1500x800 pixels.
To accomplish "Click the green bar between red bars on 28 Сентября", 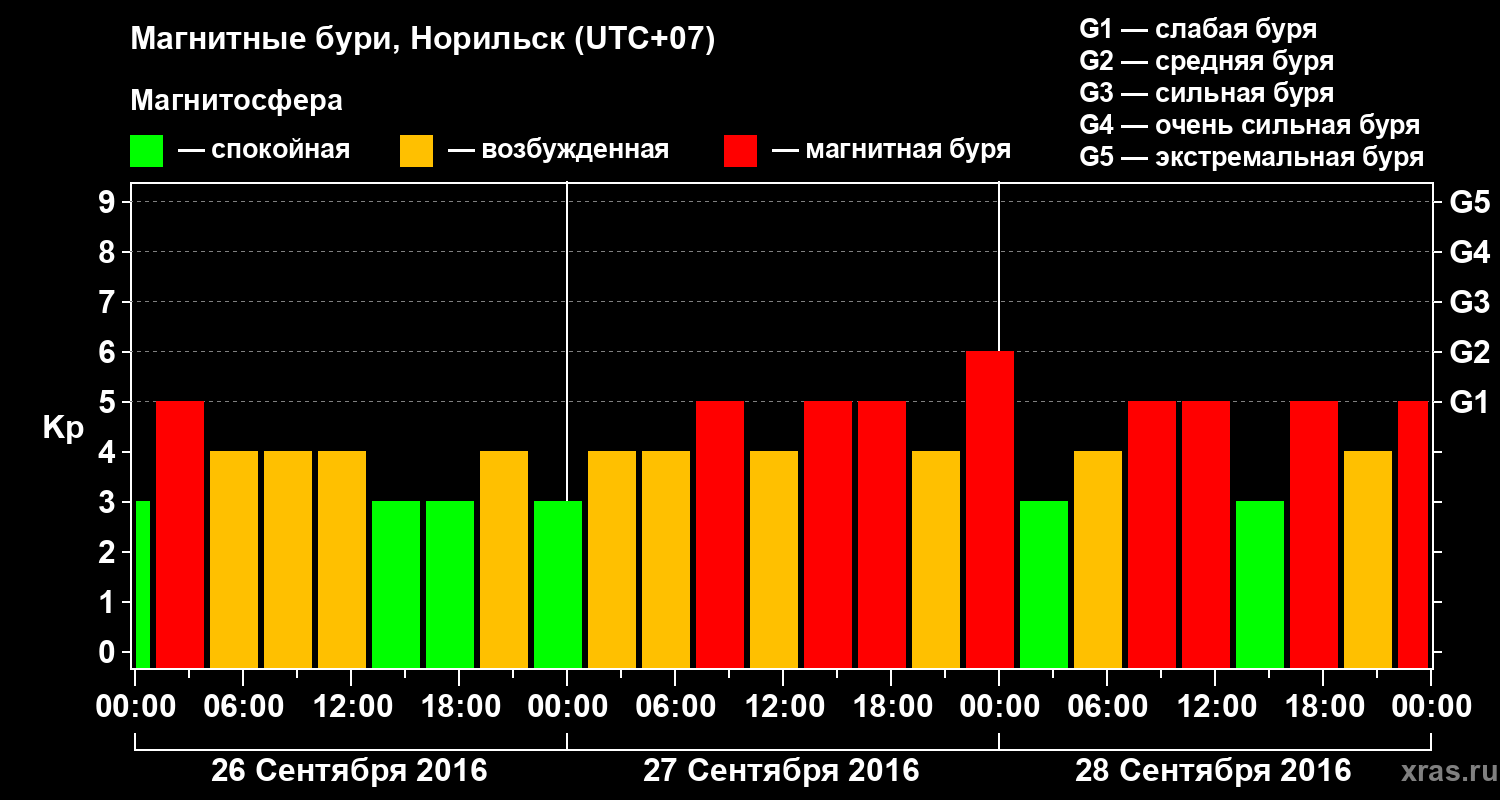I will (x=1260, y=584).
